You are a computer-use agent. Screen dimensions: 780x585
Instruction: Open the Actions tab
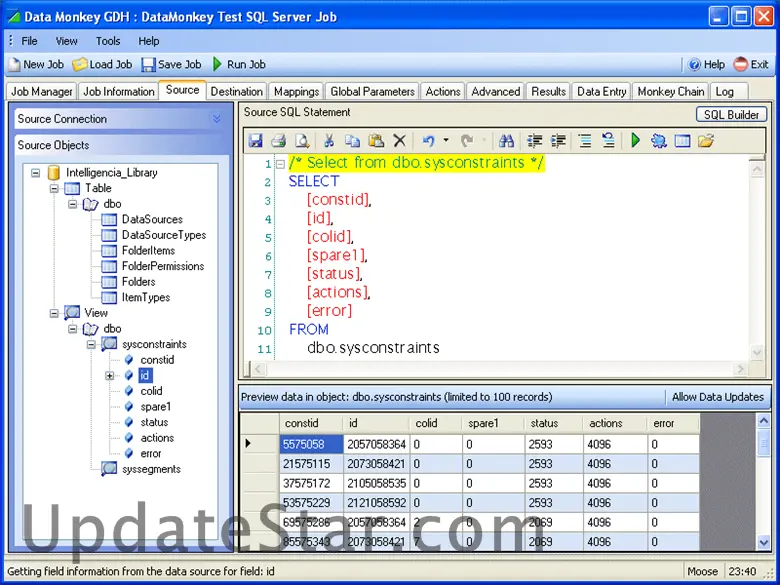[443, 92]
